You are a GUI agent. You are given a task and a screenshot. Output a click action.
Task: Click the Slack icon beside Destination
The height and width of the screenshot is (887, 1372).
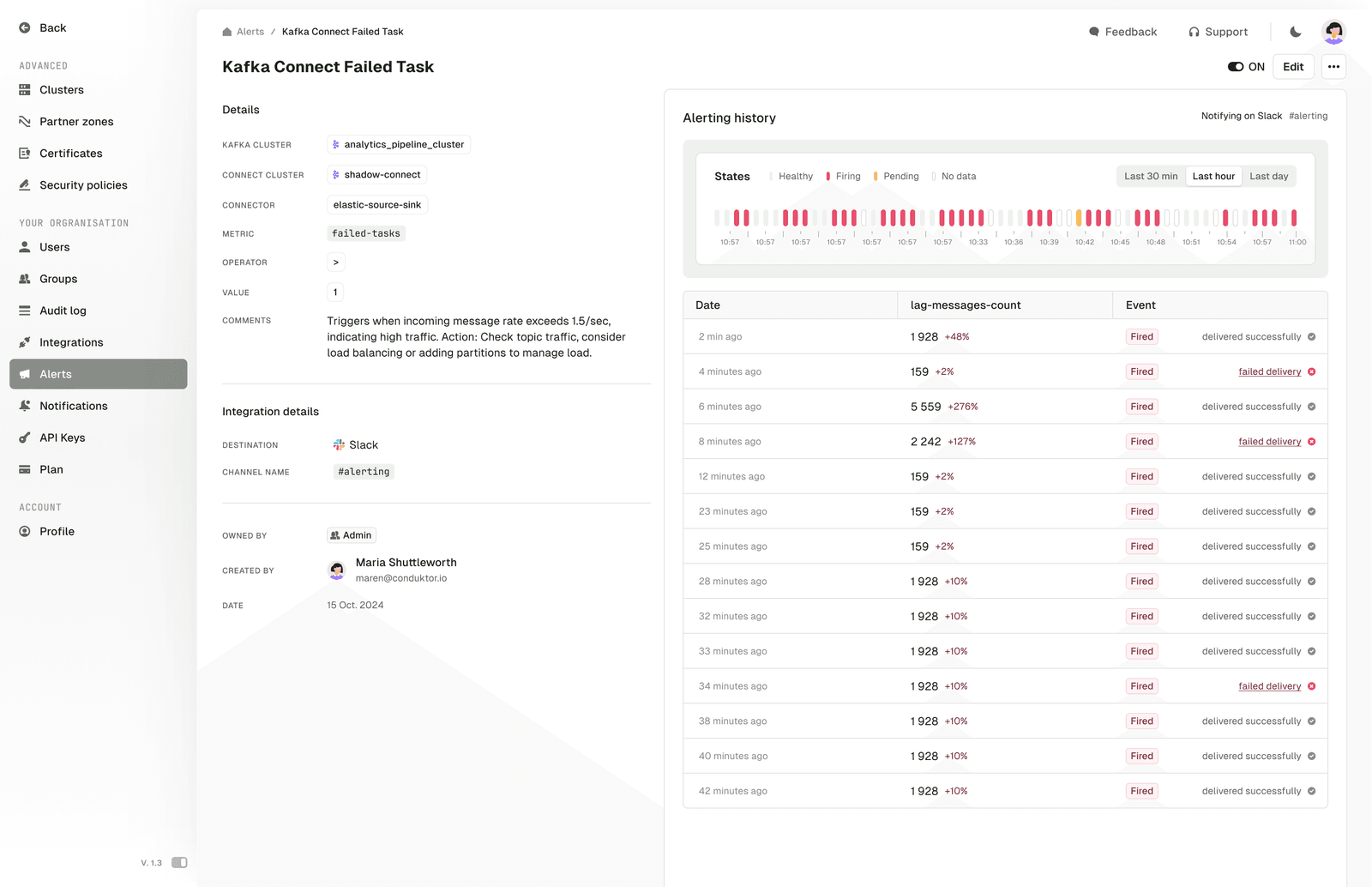(337, 444)
